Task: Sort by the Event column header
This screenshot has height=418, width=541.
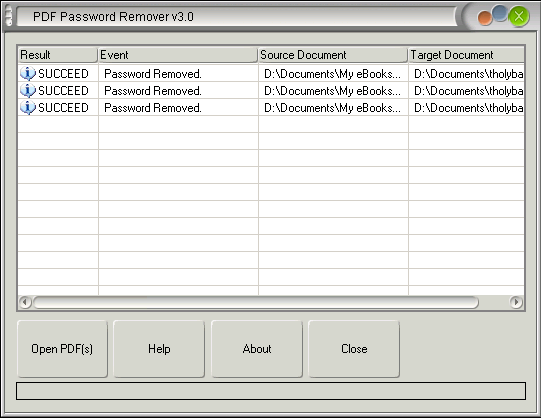Action: (x=178, y=55)
